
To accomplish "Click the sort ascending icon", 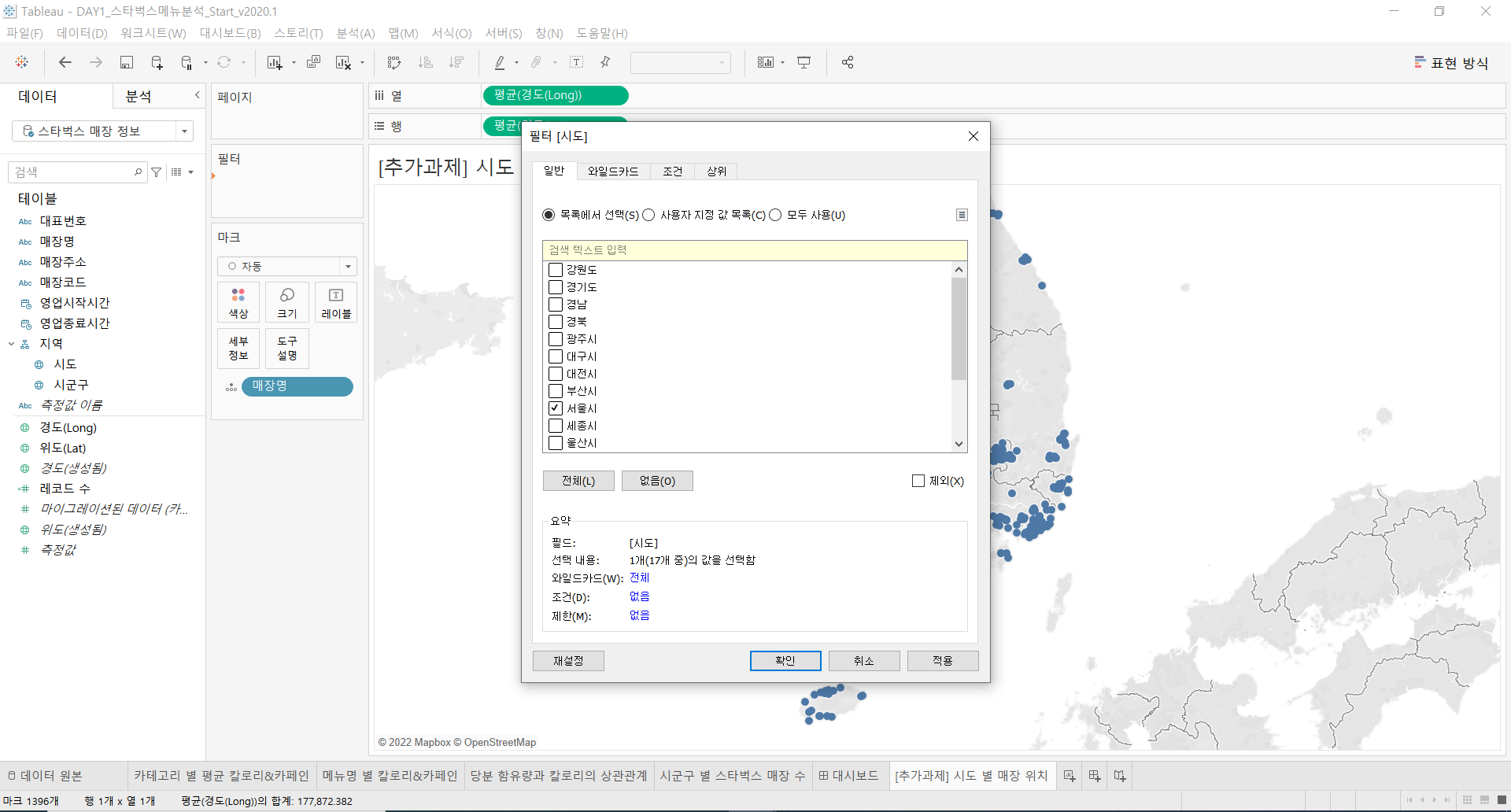I will pyautogui.click(x=425, y=62).
